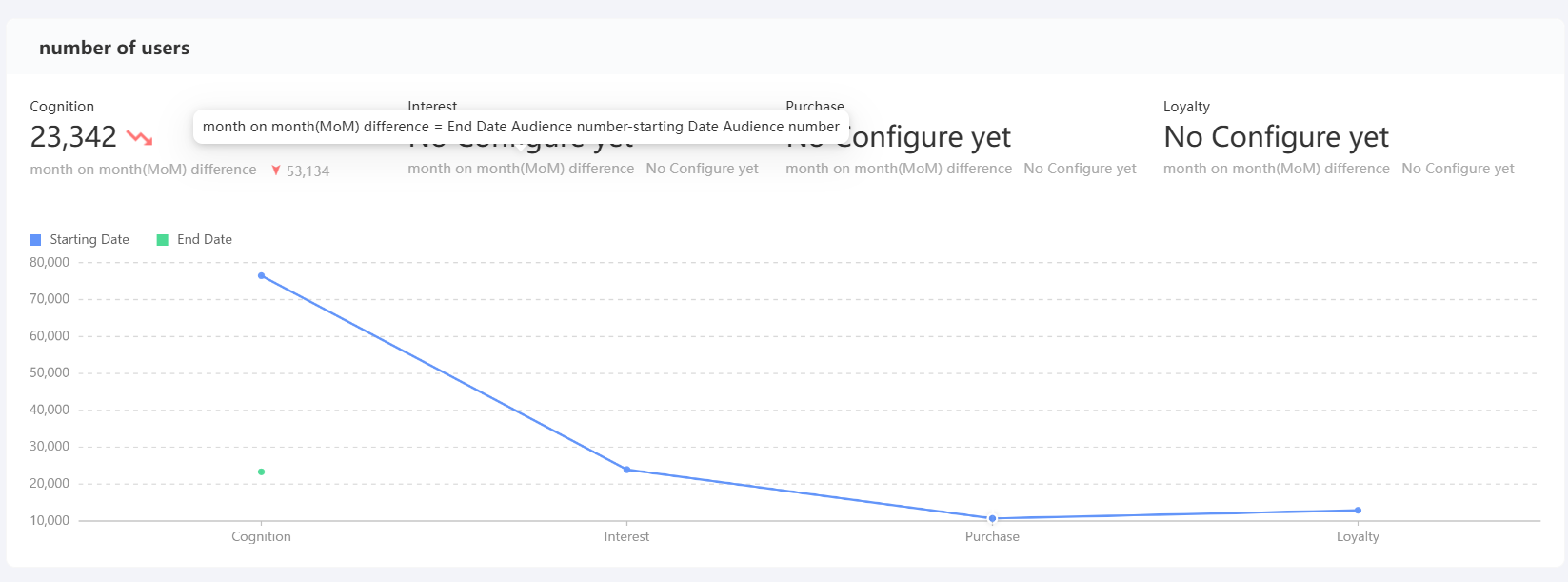Click the green End Date legend square

coord(163,240)
